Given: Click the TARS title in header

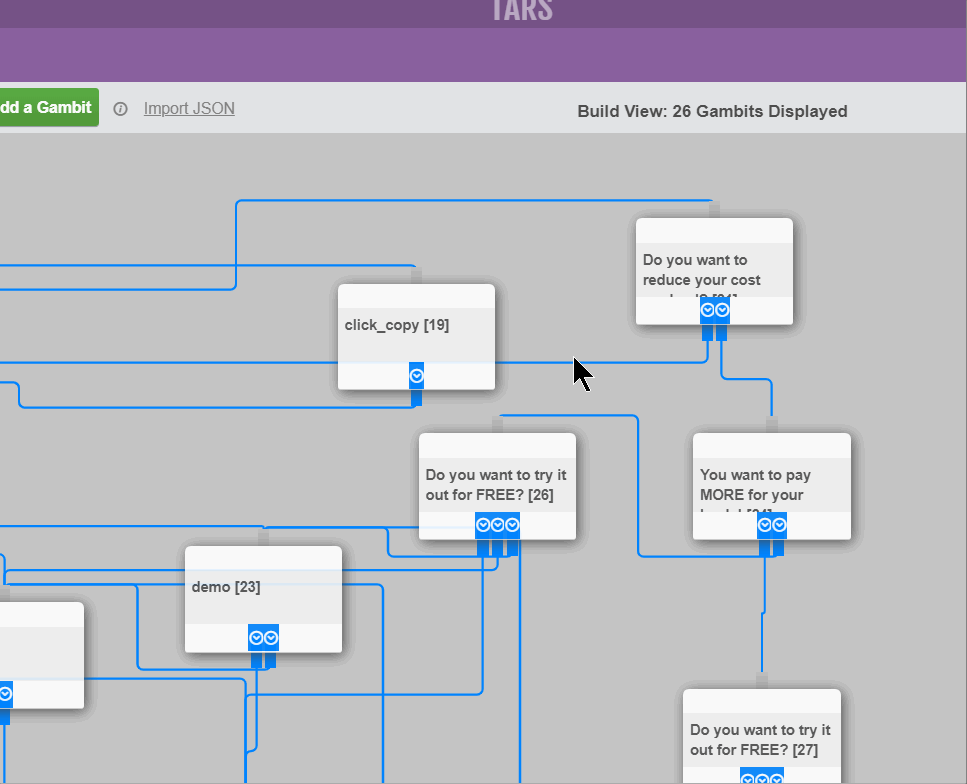Looking at the screenshot, I should (522, 10).
